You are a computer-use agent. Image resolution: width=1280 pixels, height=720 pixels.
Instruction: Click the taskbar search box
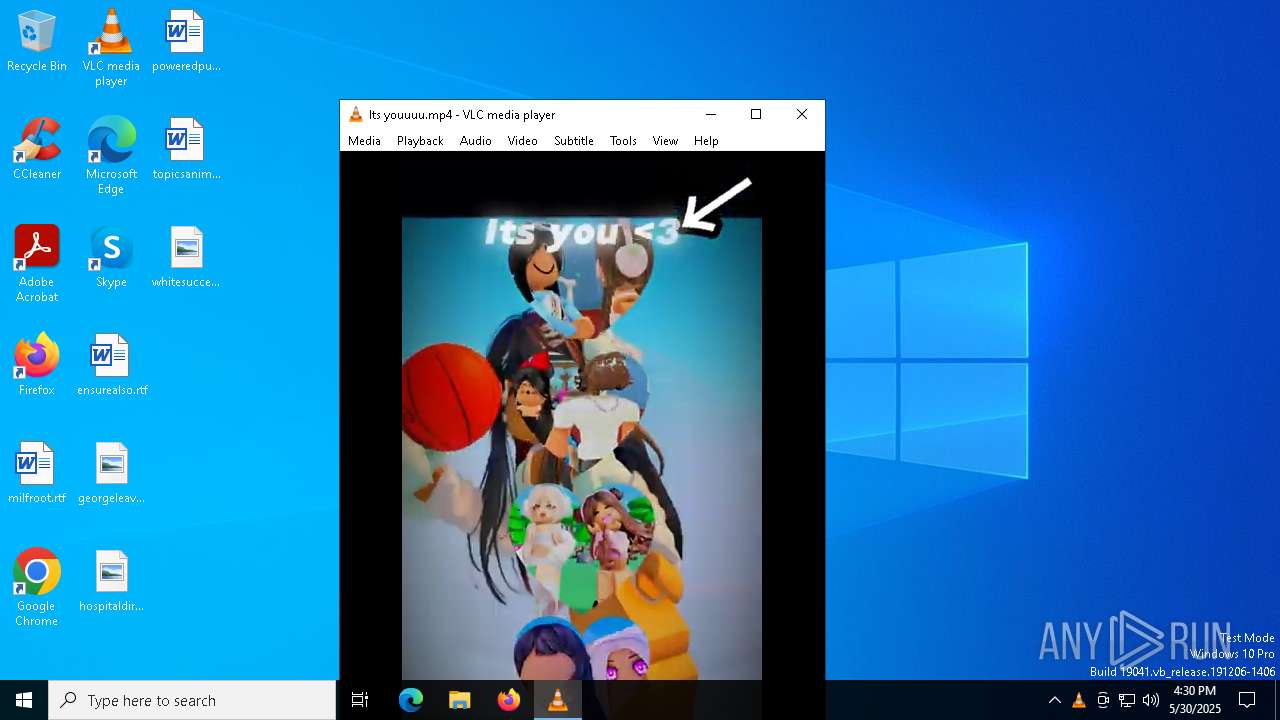click(x=192, y=700)
